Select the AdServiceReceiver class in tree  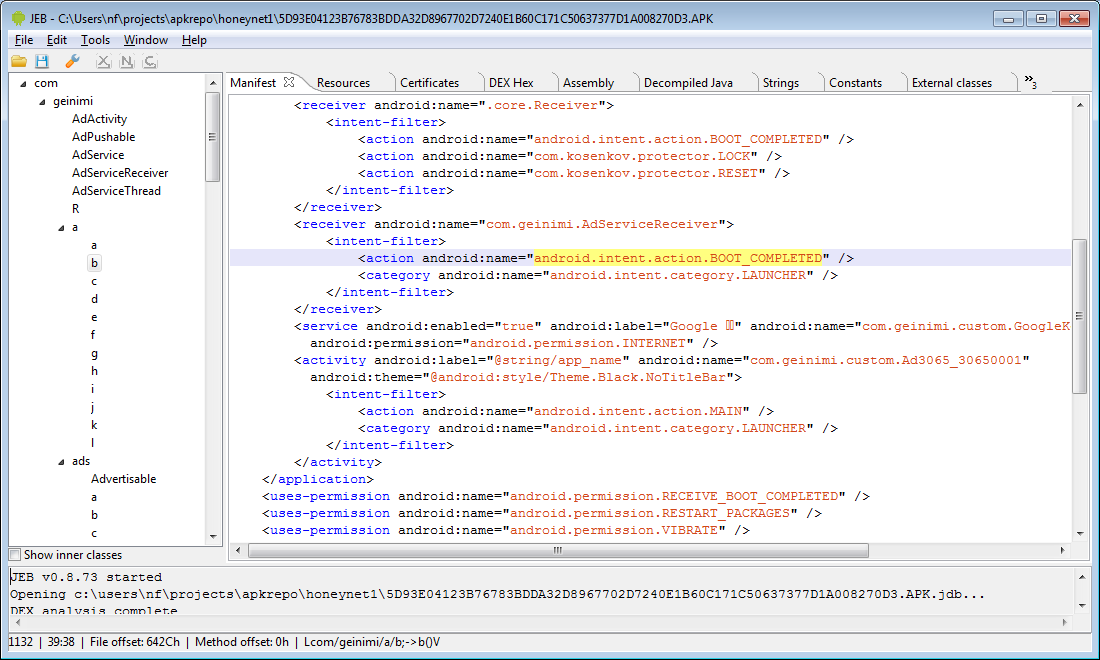[119, 173]
